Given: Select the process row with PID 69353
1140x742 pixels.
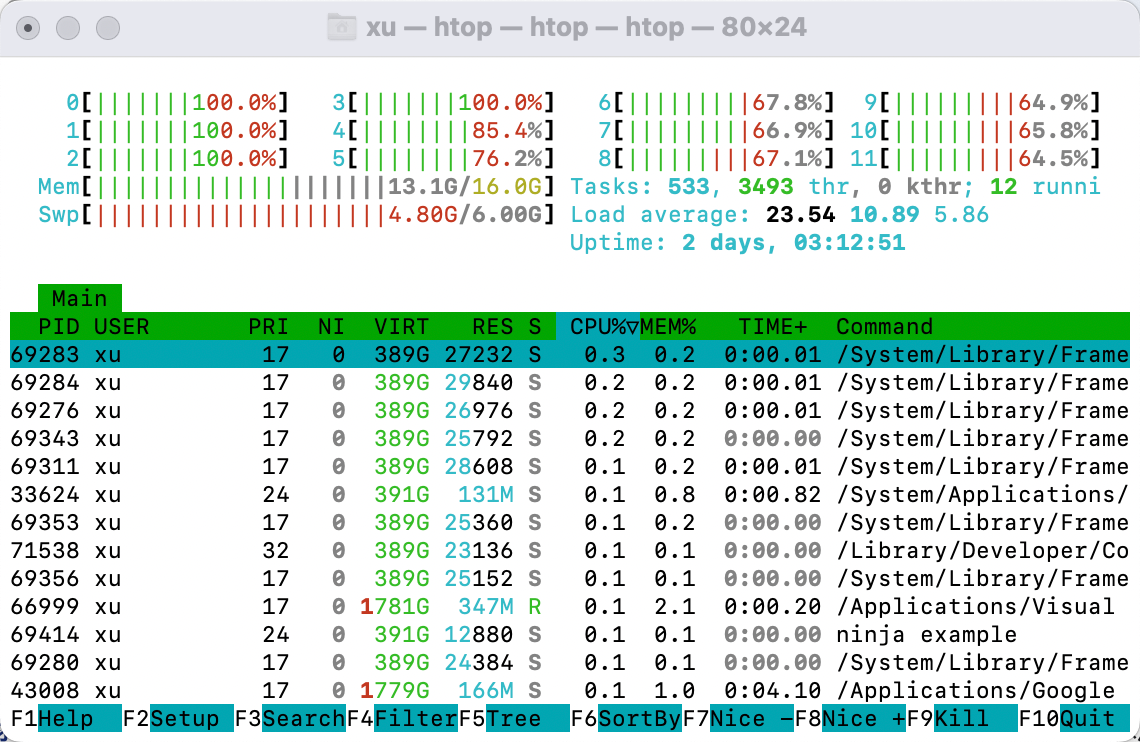Looking at the screenshot, I should (570, 523).
